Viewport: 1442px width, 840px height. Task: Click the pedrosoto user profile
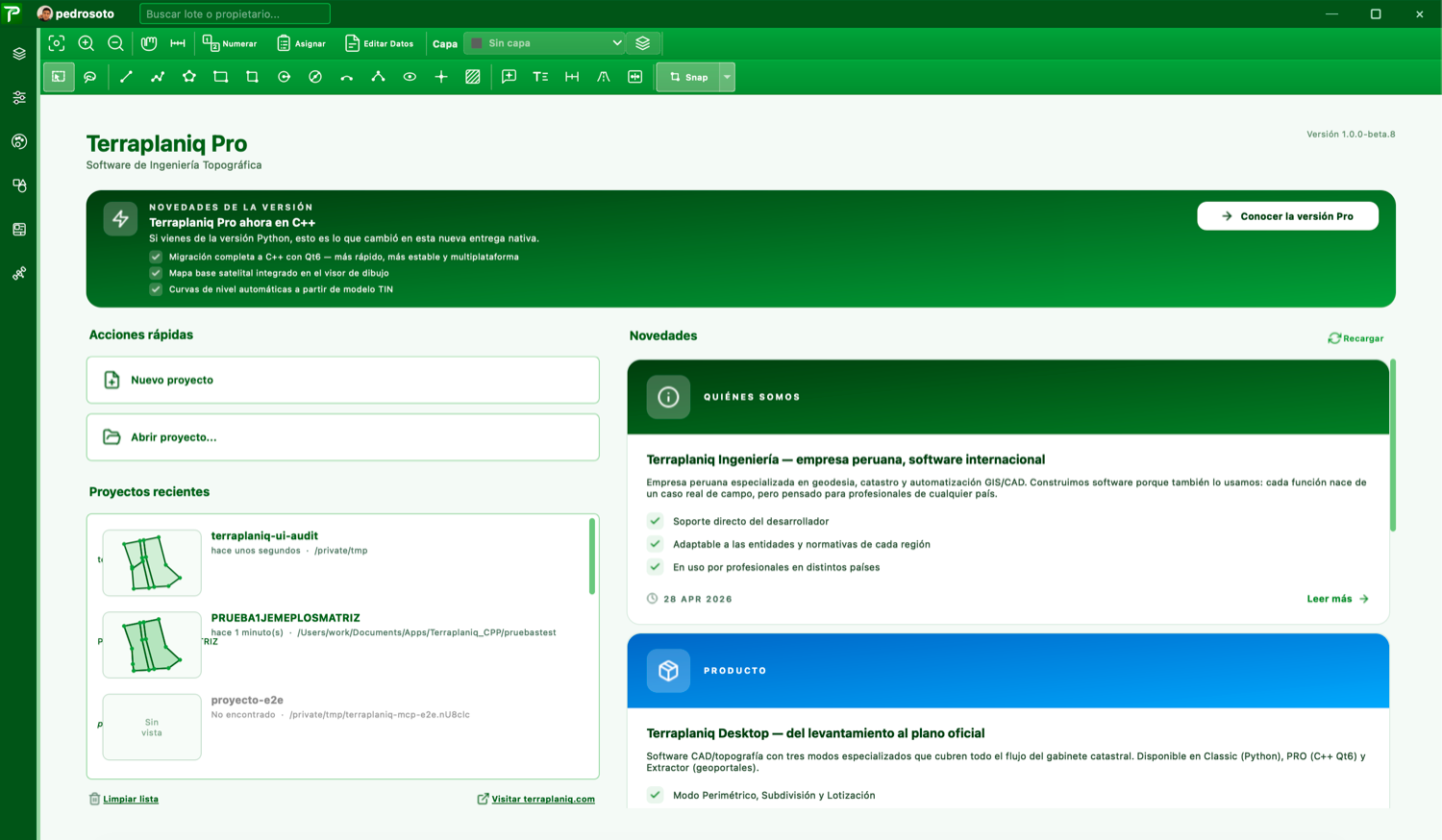(x=75, y=13)
